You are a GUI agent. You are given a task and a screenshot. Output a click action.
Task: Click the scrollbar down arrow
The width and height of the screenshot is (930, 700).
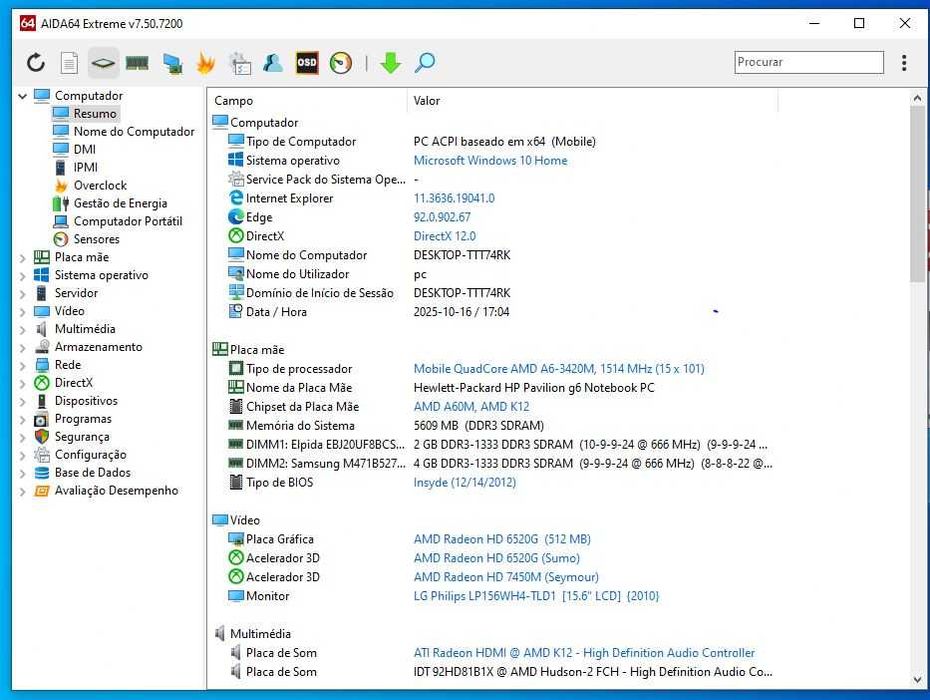tap(917, 680)
